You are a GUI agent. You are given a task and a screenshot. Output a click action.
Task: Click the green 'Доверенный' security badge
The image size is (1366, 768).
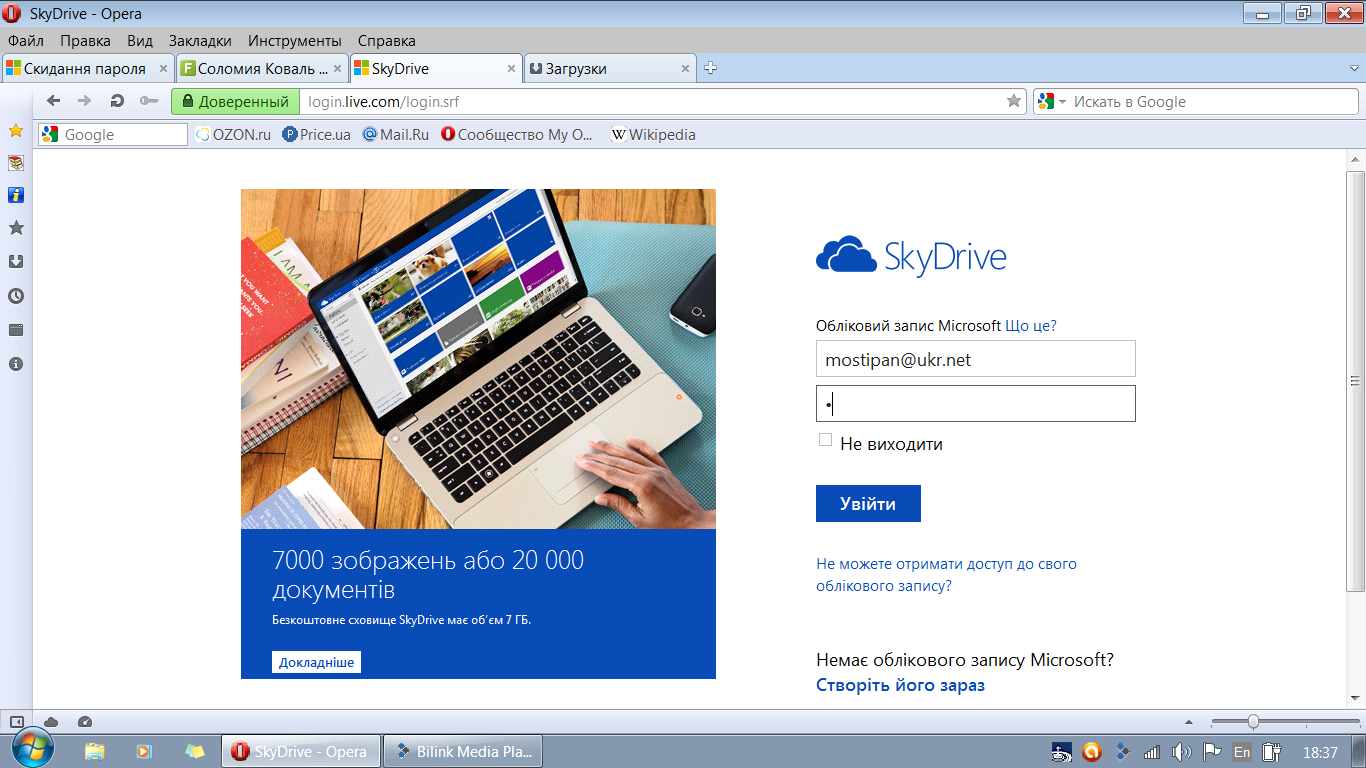pyautogui.click(x=235, y=101)
